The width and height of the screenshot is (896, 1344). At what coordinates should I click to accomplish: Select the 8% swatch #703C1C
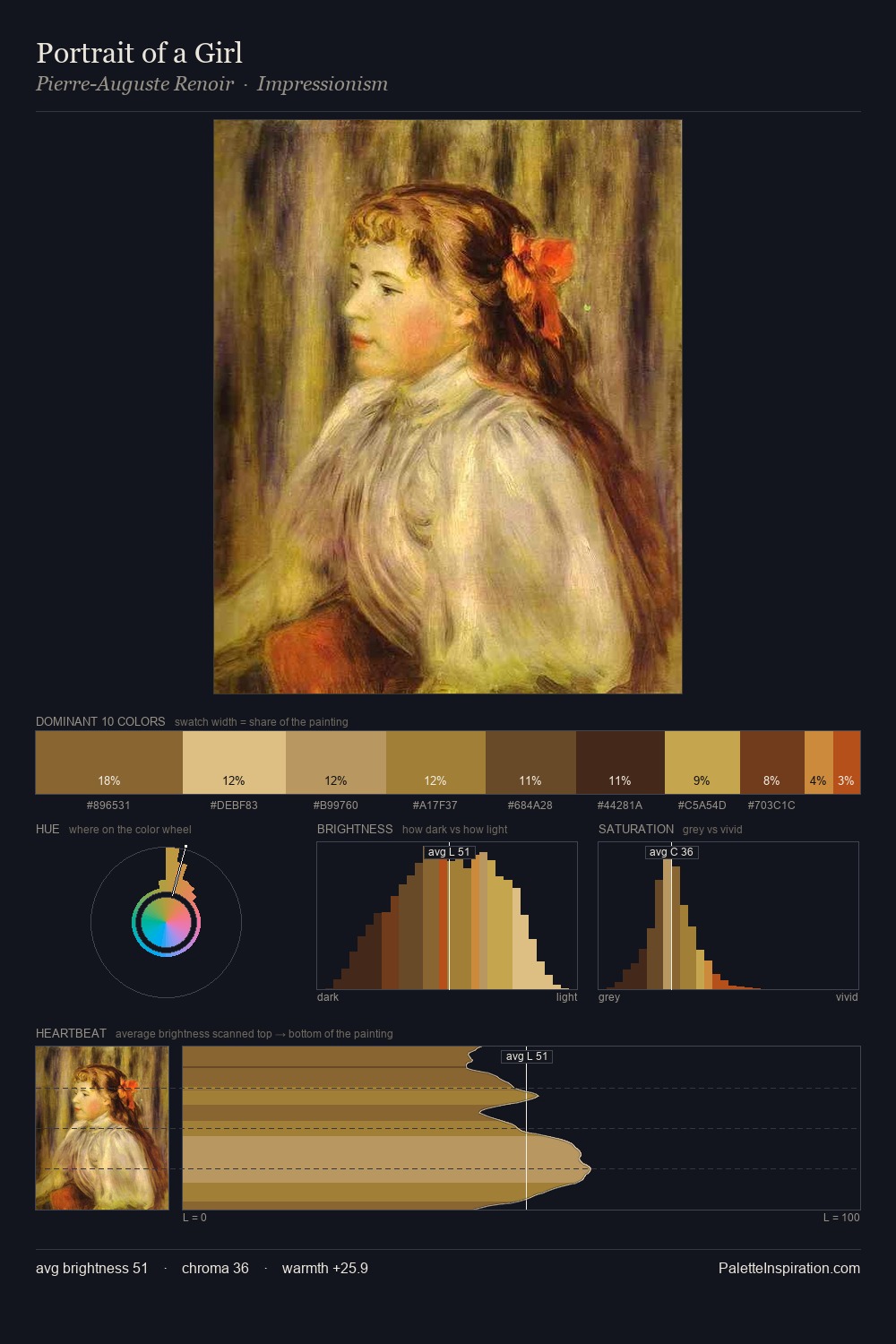pos(772,762)
